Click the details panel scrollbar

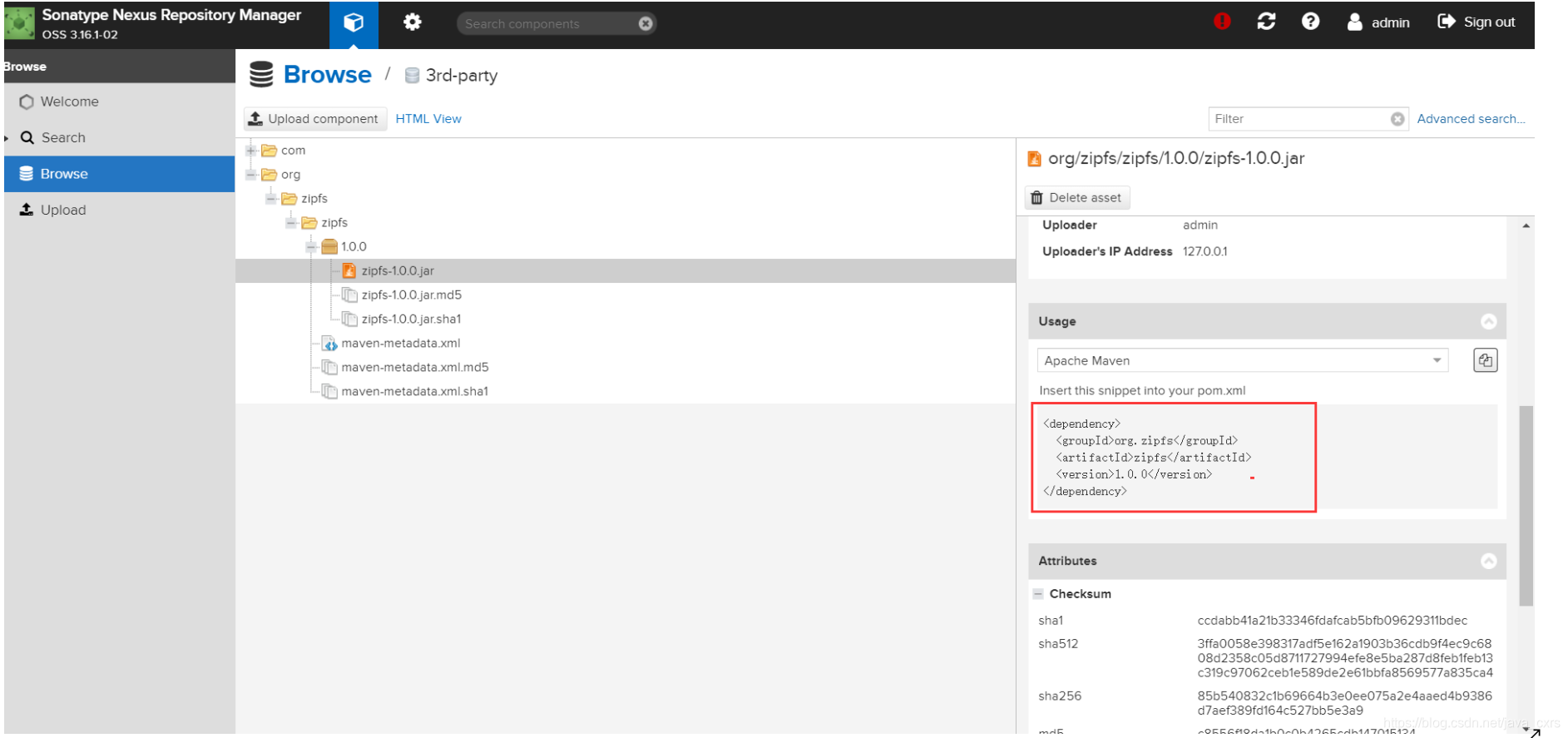click(x=1526, y=506)
